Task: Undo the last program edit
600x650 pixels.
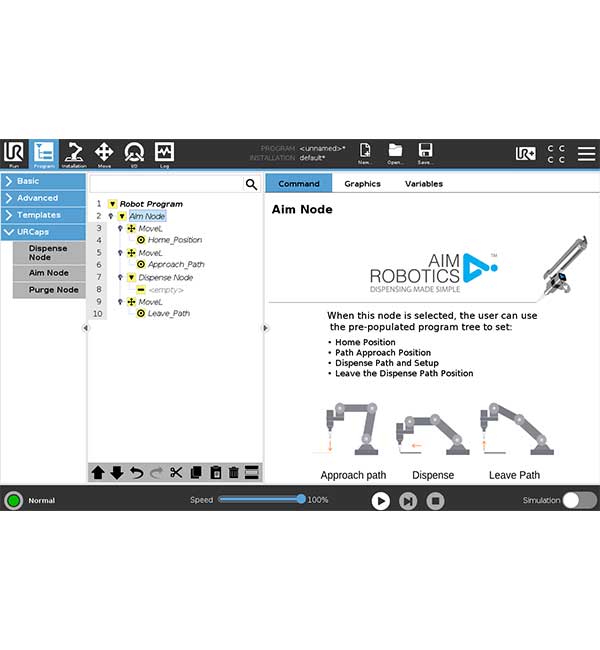Action: [136, 473]
